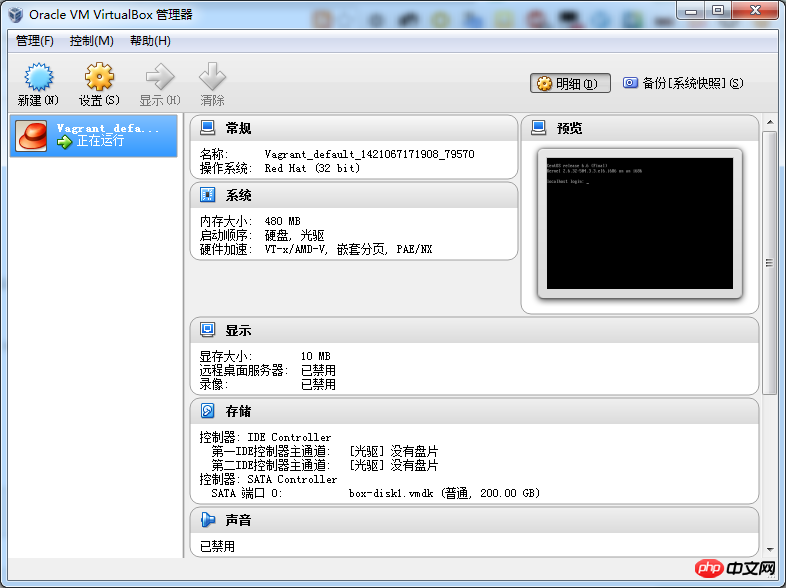Image resolution: width=786 pixels, height=588 pixels.
Task: Click the 新建 (New) toolbar icon
Action: pyautogui.click(x=38, y=79)
